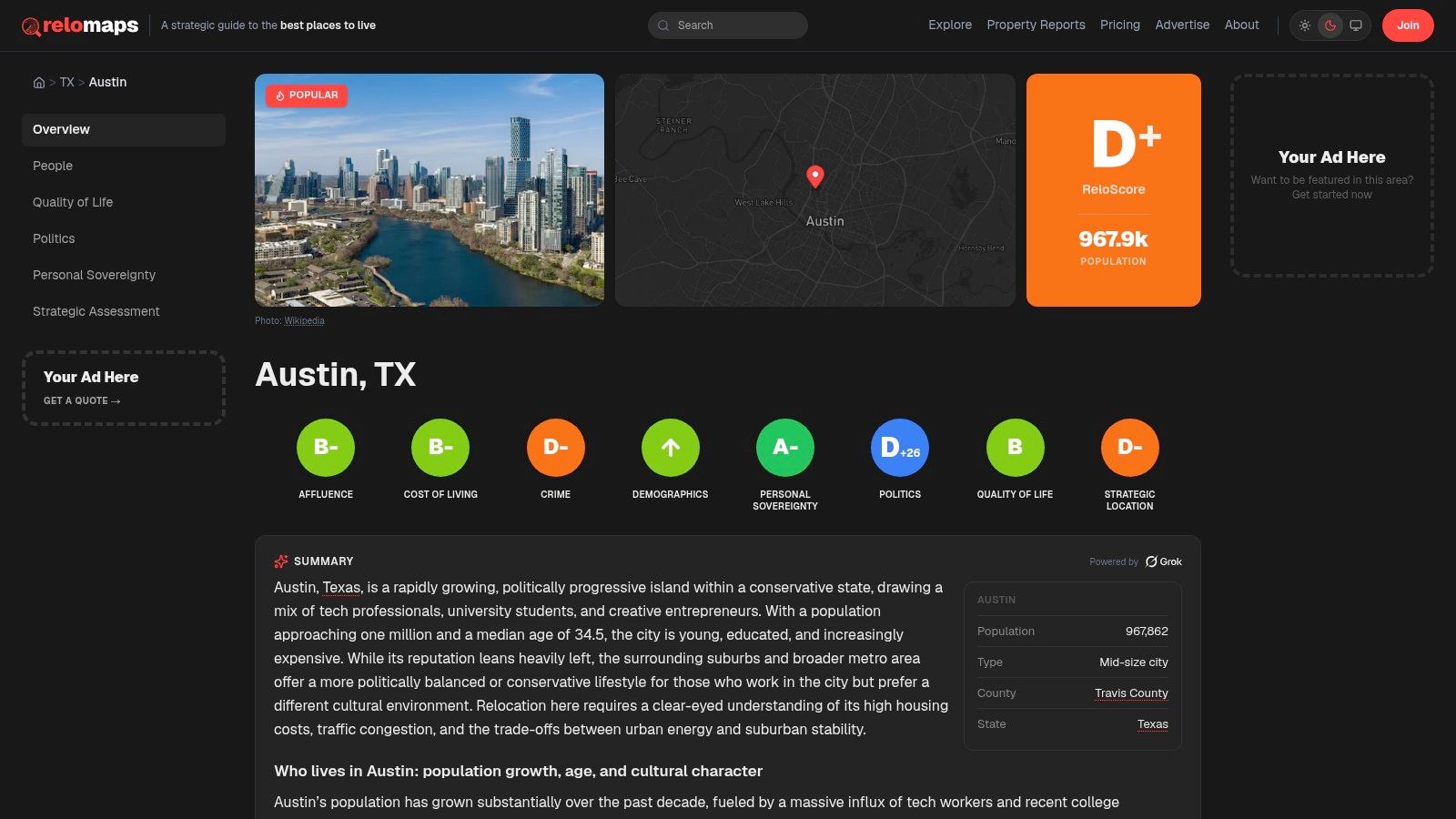This screenshot has height=819, width=1456.
Task: Open the Politics D+26 circle
Action: click(900, 447)
